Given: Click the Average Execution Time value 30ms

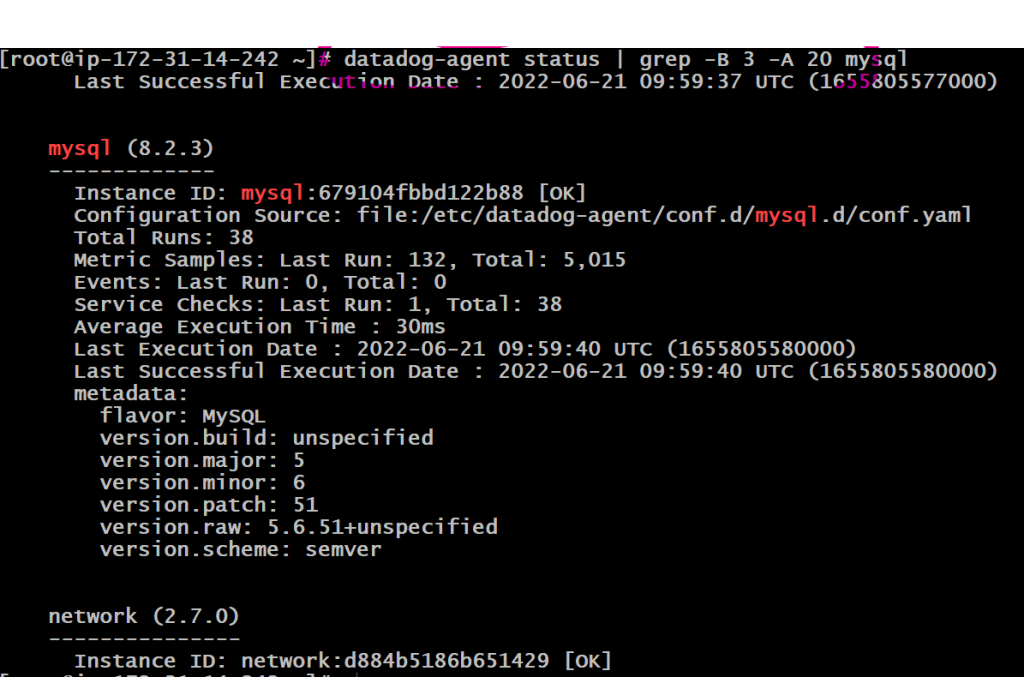Looking at the screenshot, I should pos(420,327).
